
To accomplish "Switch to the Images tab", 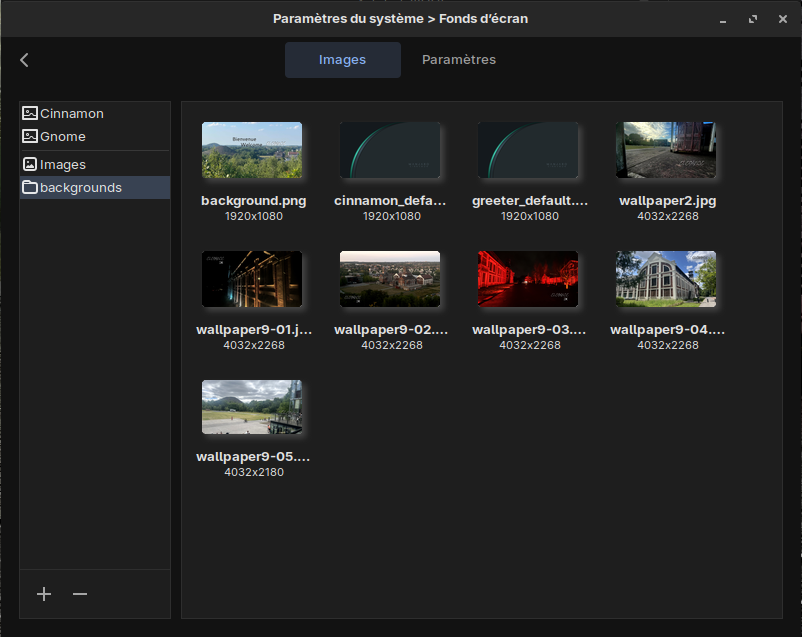I will [x=342, y=60].
